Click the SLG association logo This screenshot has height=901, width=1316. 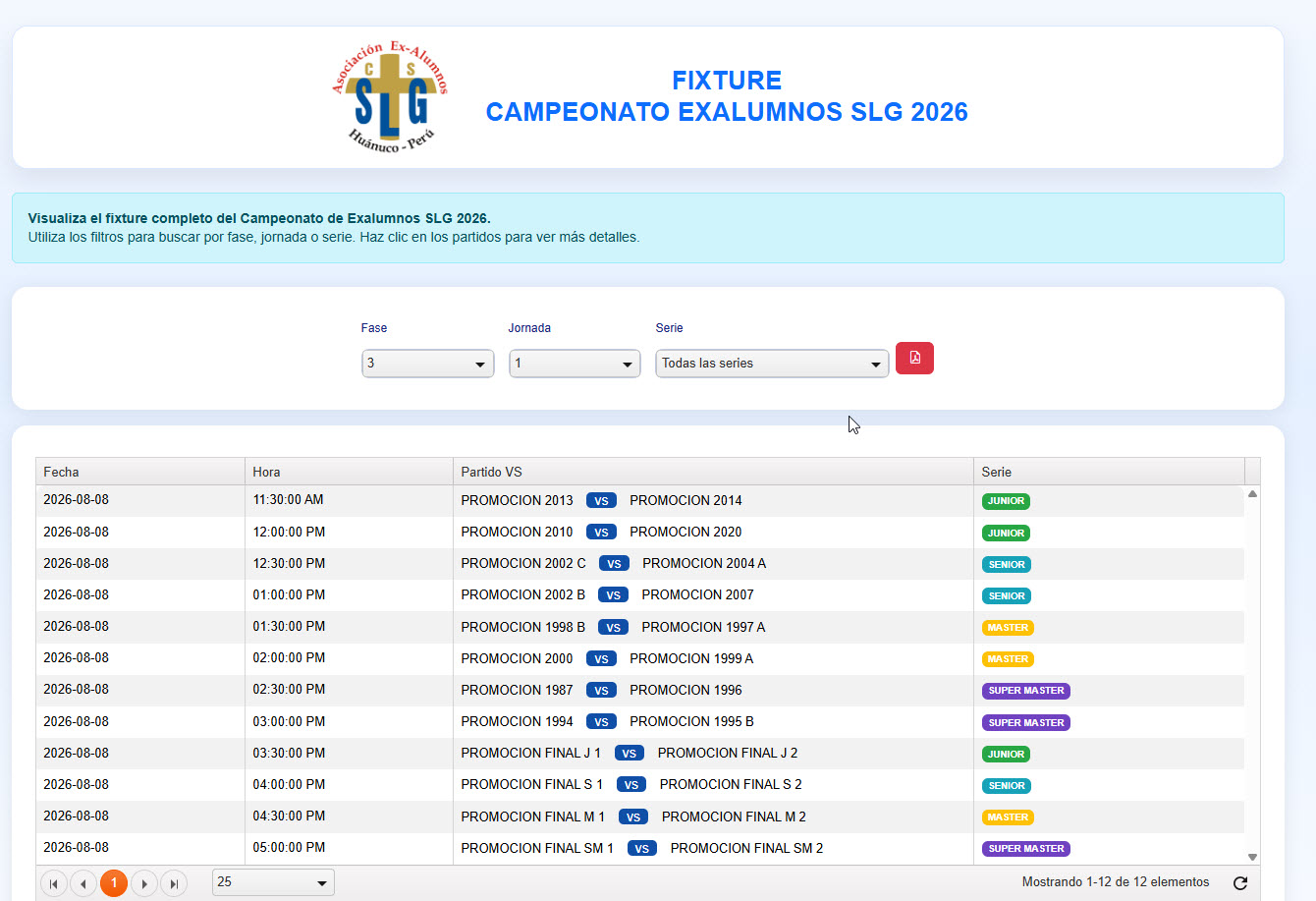coord(391,97)
